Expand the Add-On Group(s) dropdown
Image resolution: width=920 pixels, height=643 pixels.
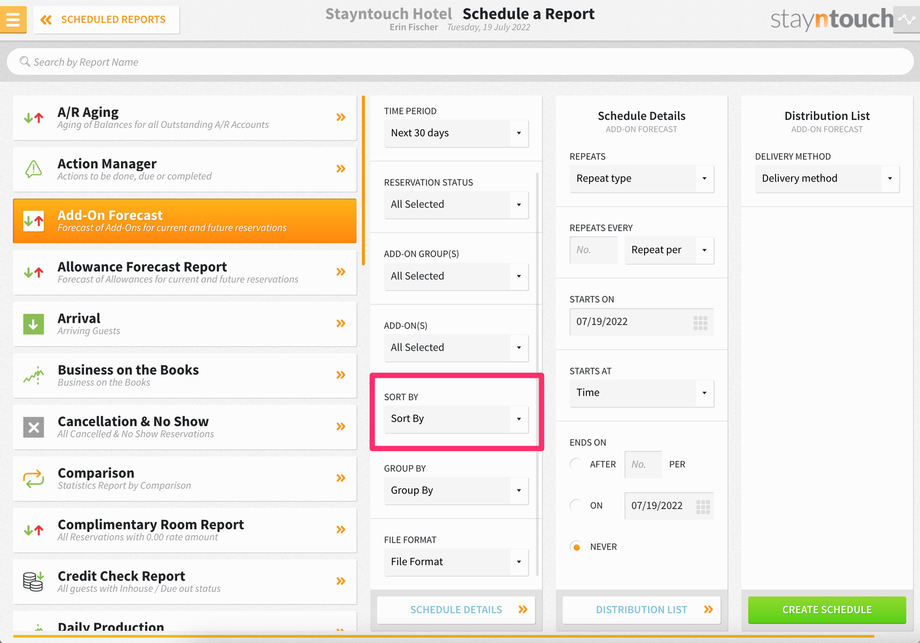pos(456,276)
